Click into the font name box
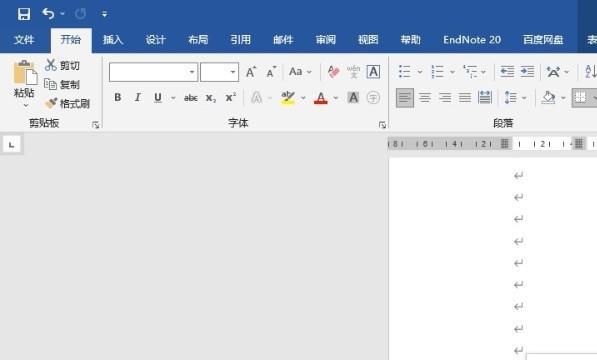 coord(149,72)
